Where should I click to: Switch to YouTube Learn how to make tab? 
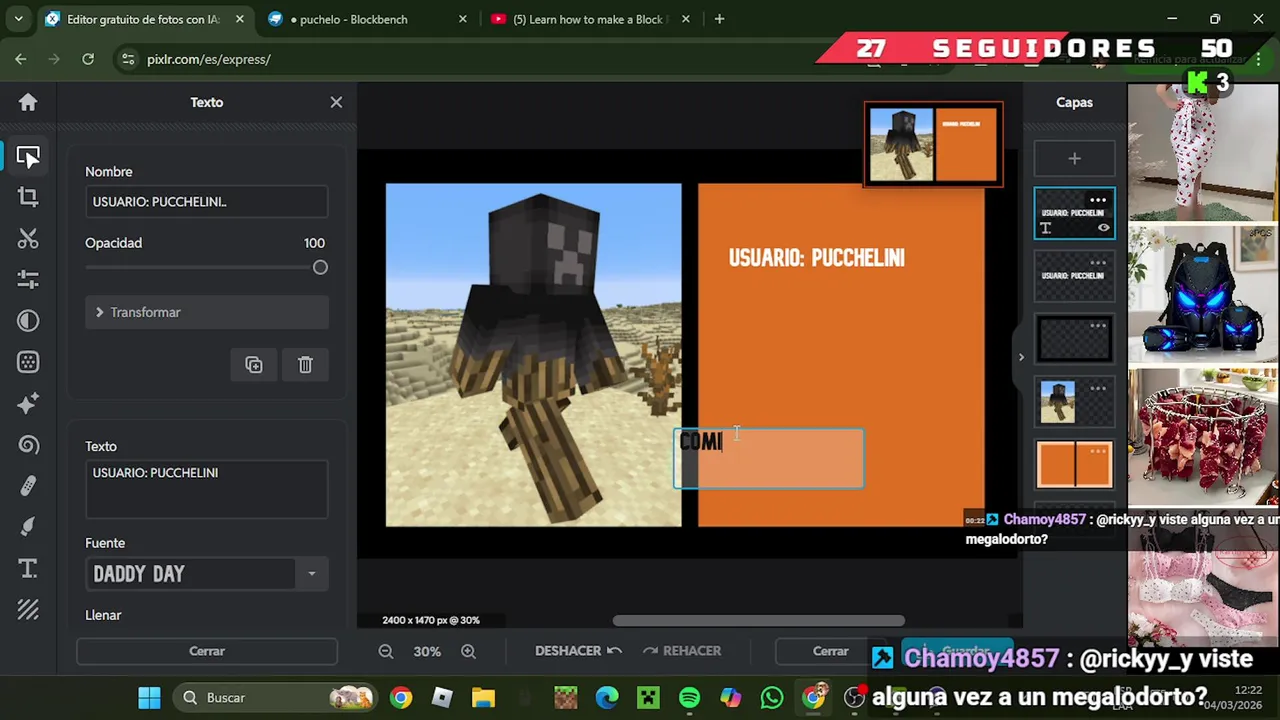click(590, 19)
